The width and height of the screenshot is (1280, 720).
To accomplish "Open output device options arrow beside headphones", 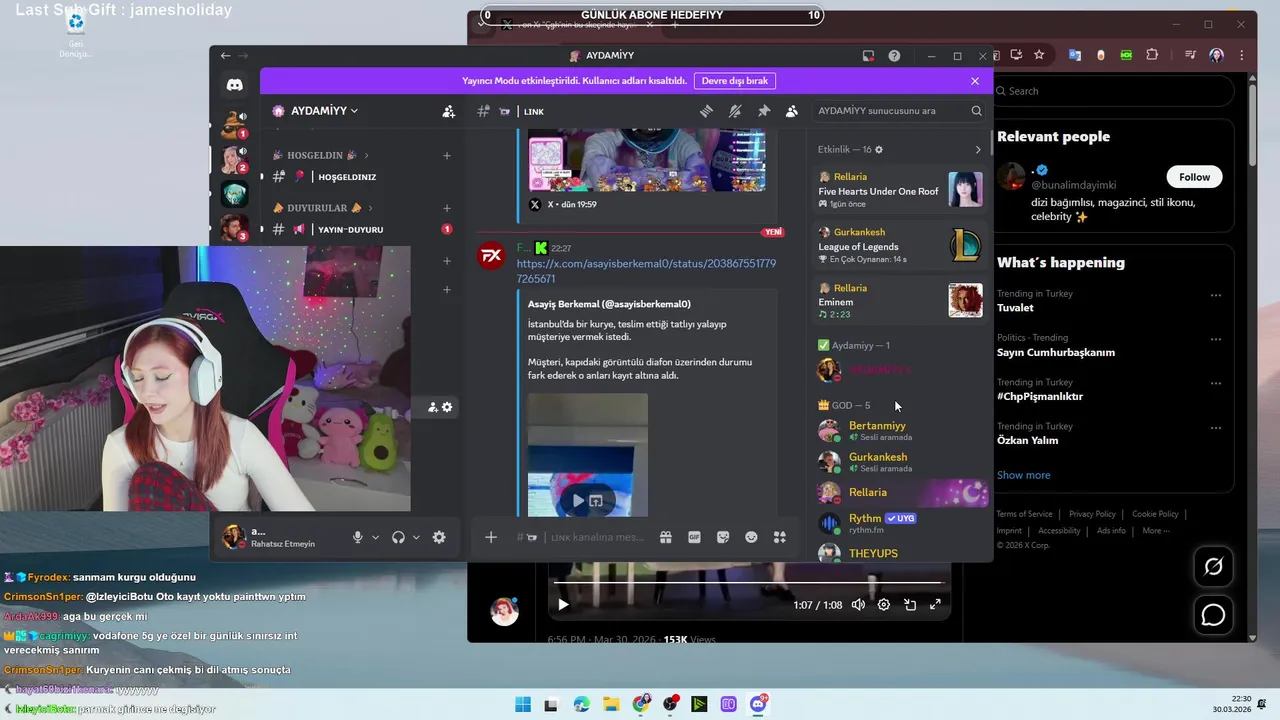I will [416, 537].
